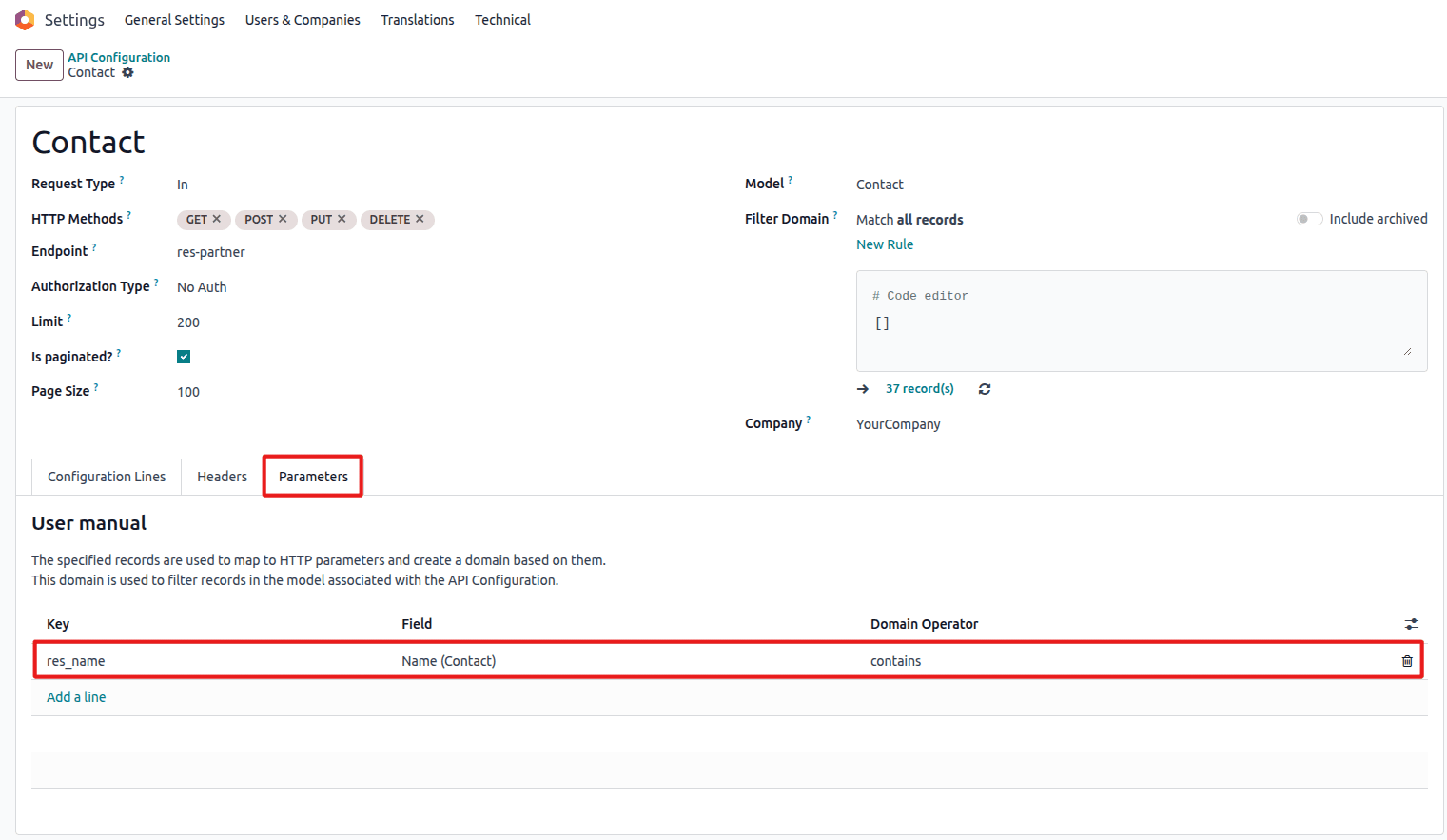
Task: Remove the POST method tag
Action: [283, 219]
